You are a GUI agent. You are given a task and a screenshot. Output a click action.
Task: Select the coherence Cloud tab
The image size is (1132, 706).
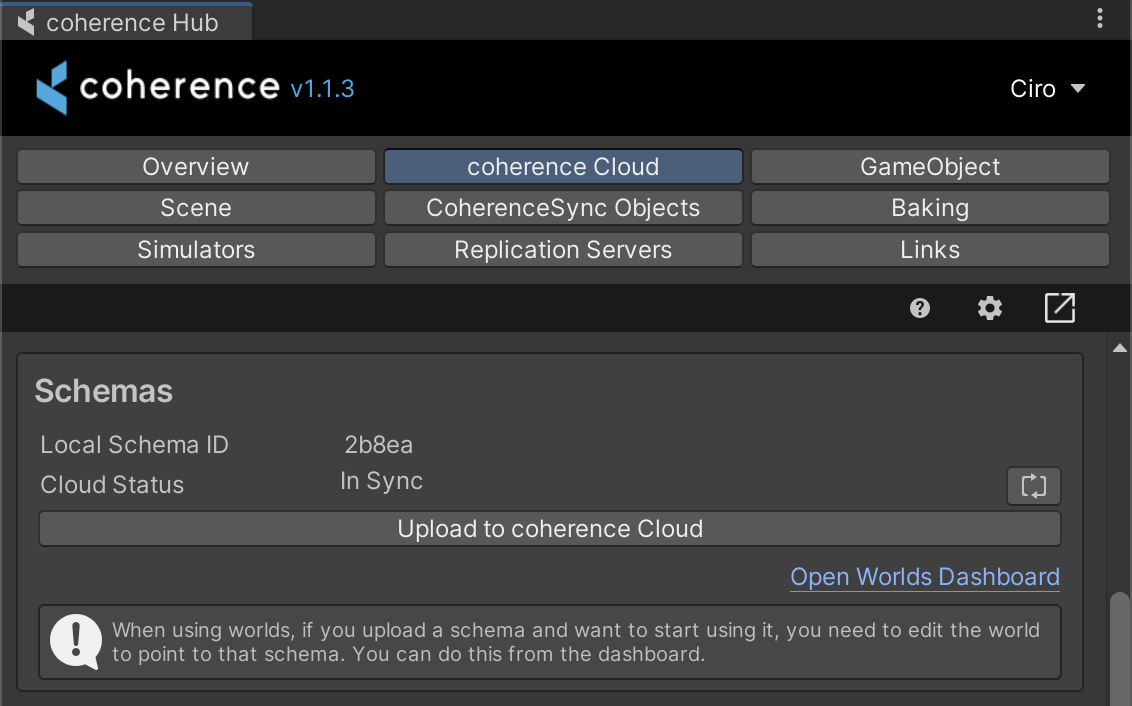coord(563,167)
